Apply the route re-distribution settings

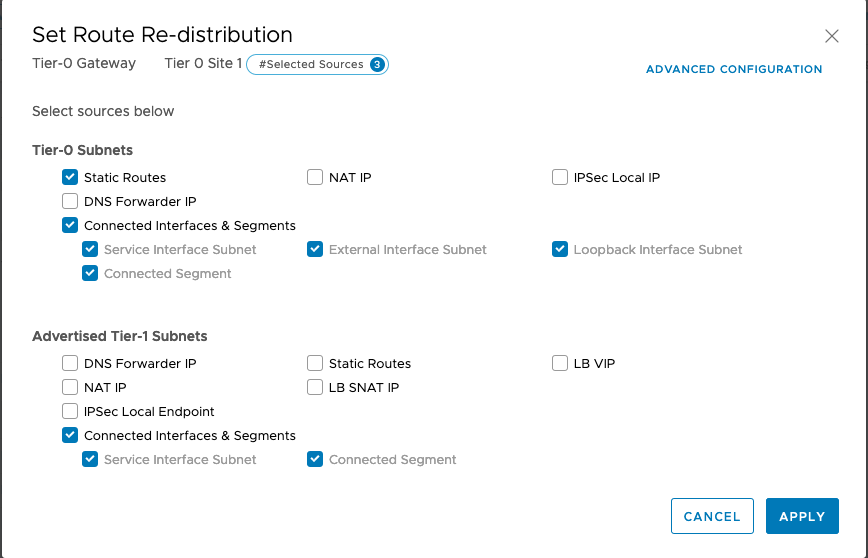(x=802, y=517)
